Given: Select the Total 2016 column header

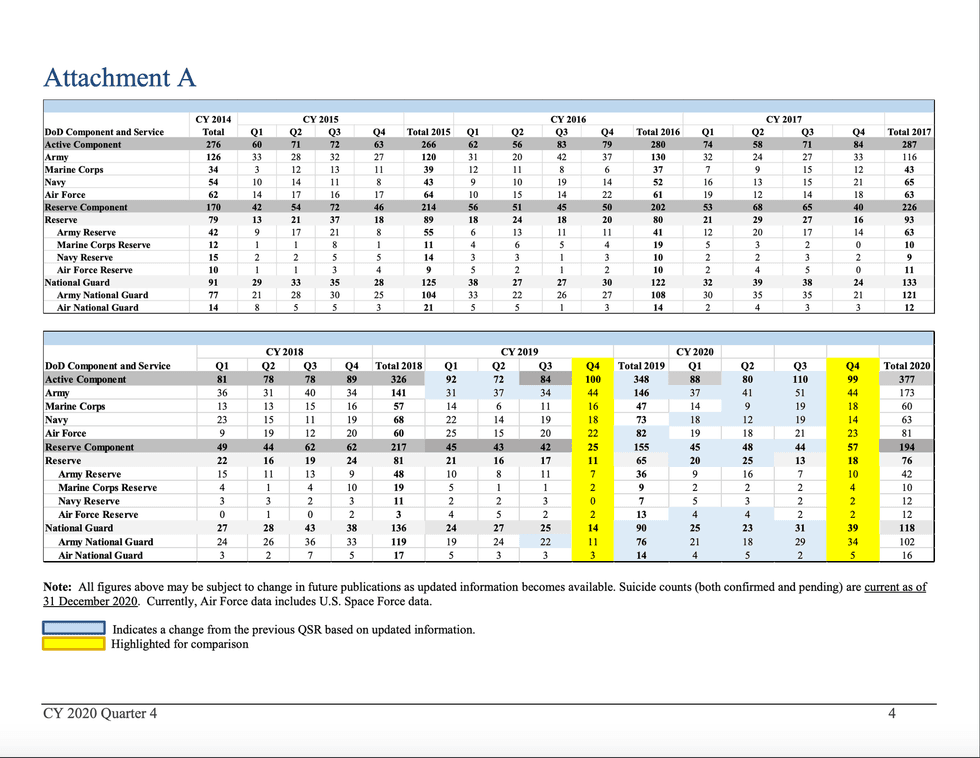Looking at the screenshot, I should point(660,131).
